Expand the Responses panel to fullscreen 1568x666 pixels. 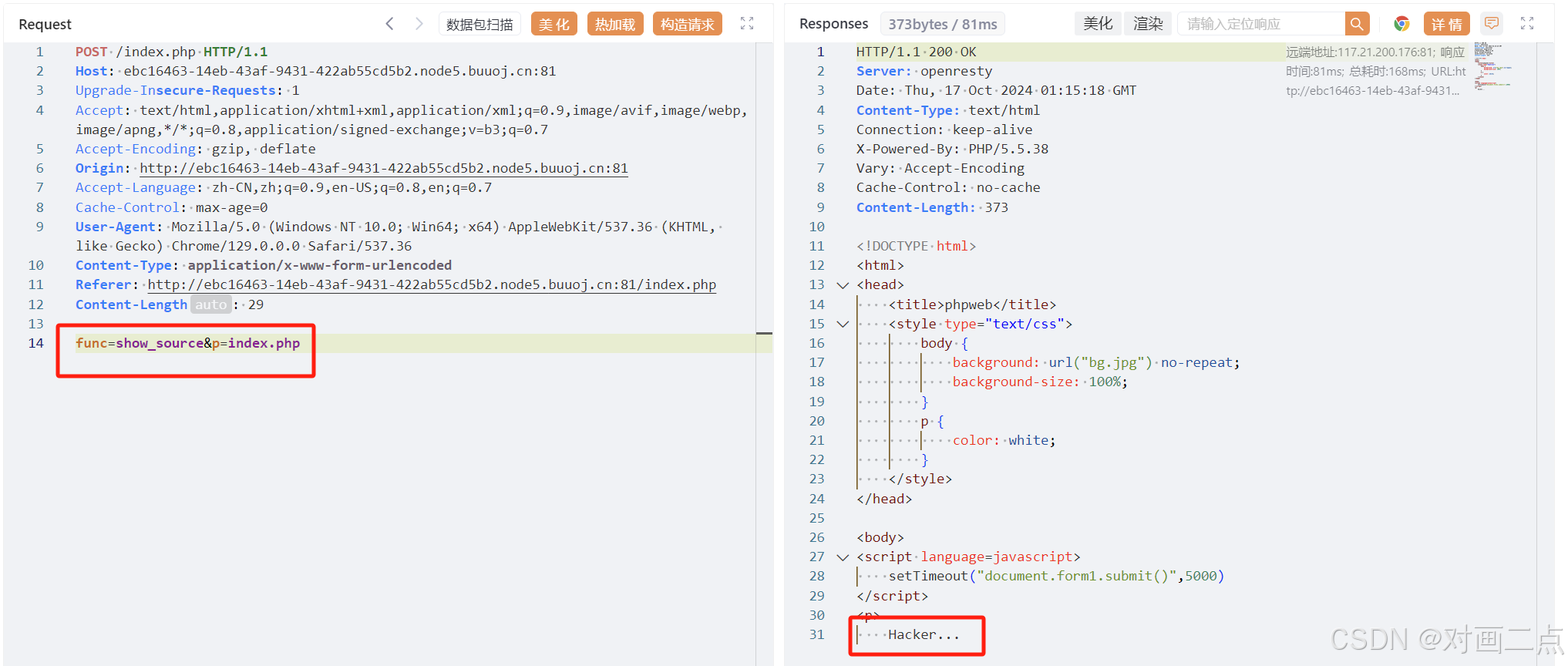[x=1527, y=24]
